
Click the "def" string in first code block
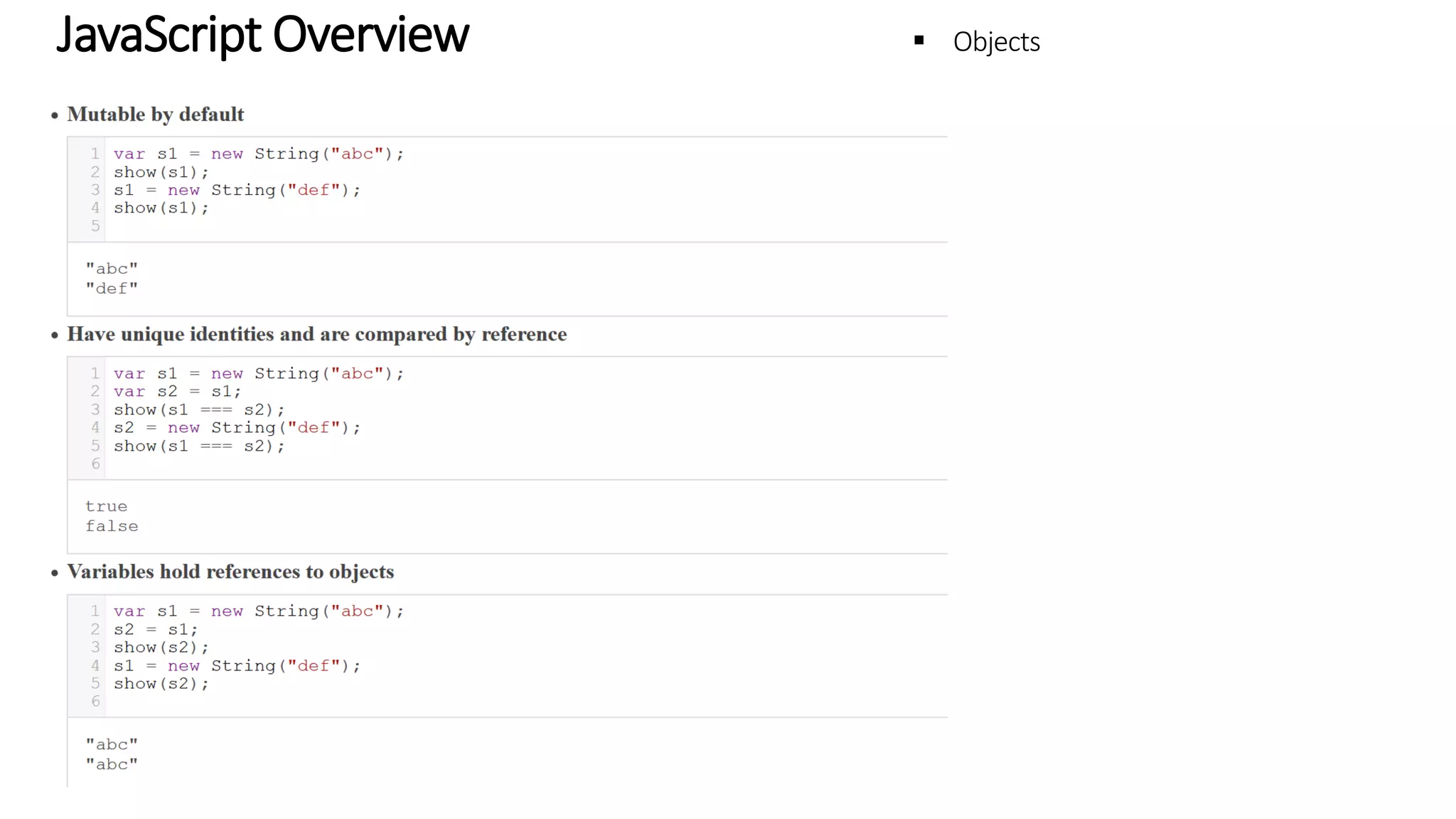(314, 190)
